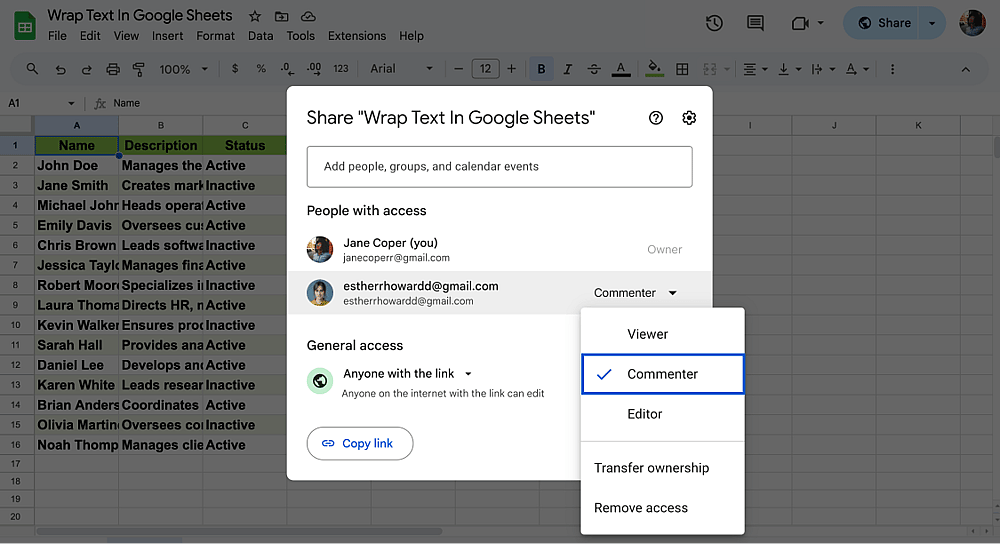Open the Arial font dropdown

tap(401, 69)
